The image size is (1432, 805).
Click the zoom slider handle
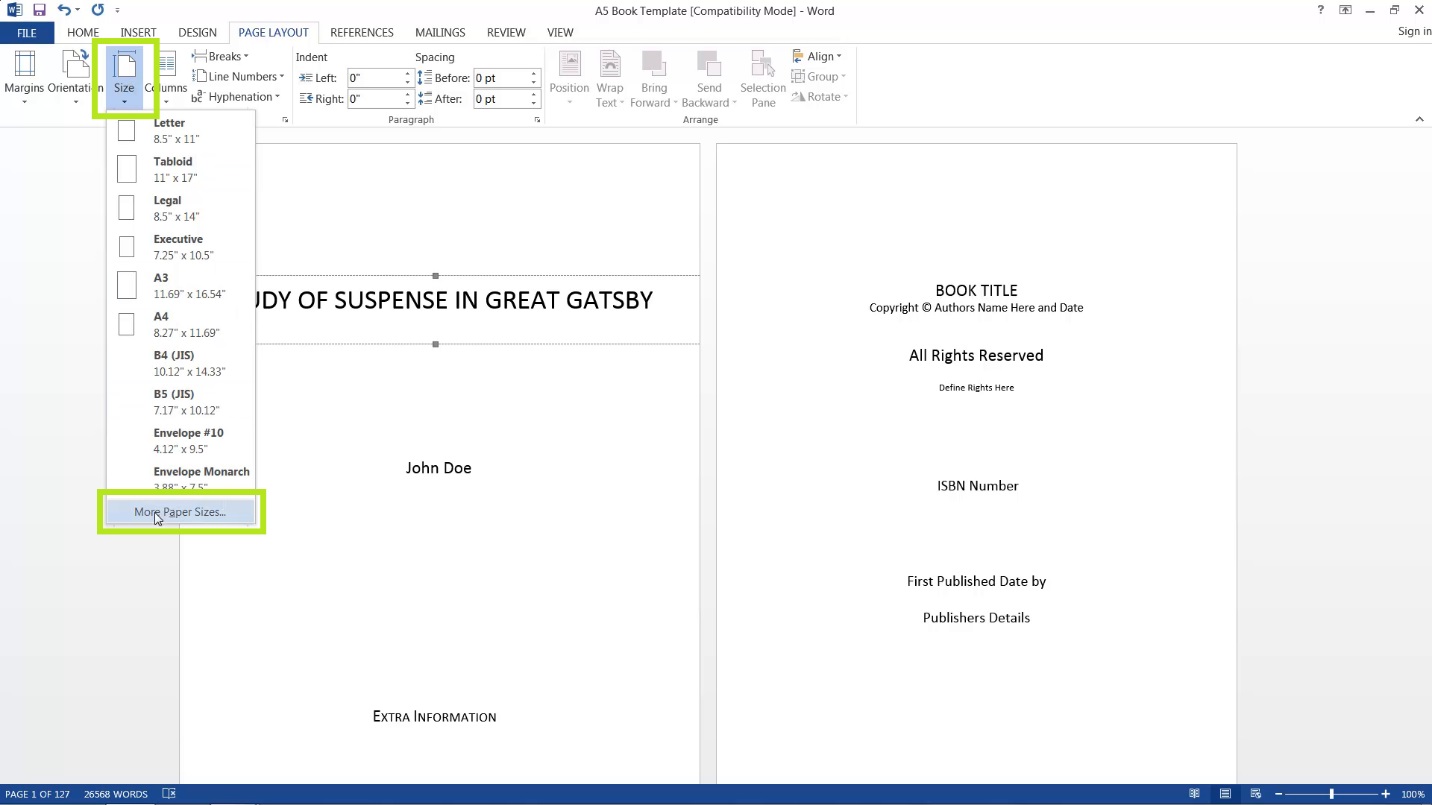(1331, 794)
